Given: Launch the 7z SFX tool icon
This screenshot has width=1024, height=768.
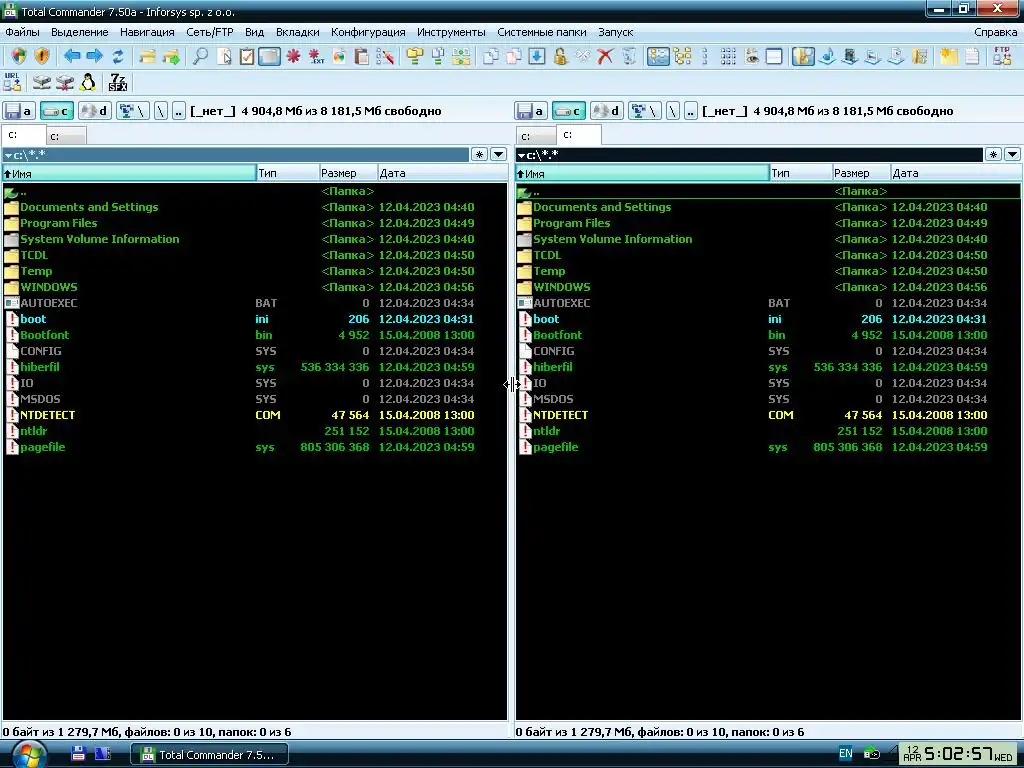Looking at the screenshot, I should (118, 82).
